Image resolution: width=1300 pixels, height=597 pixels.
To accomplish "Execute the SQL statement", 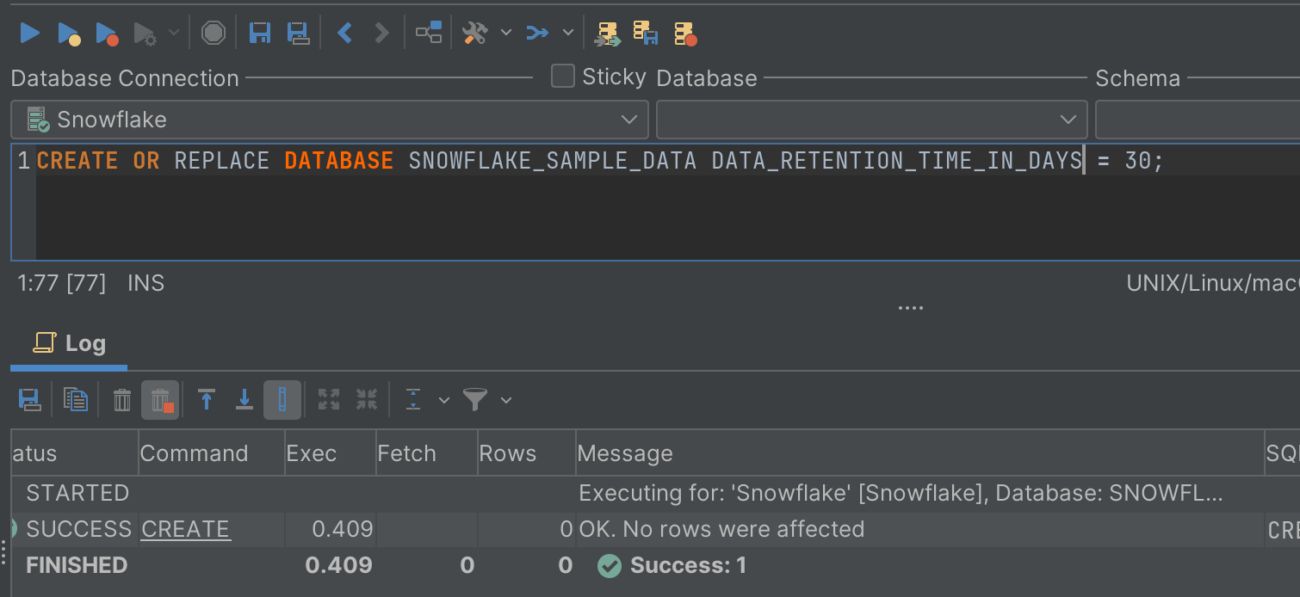I will pyautogui.click(x=29, y=32).
